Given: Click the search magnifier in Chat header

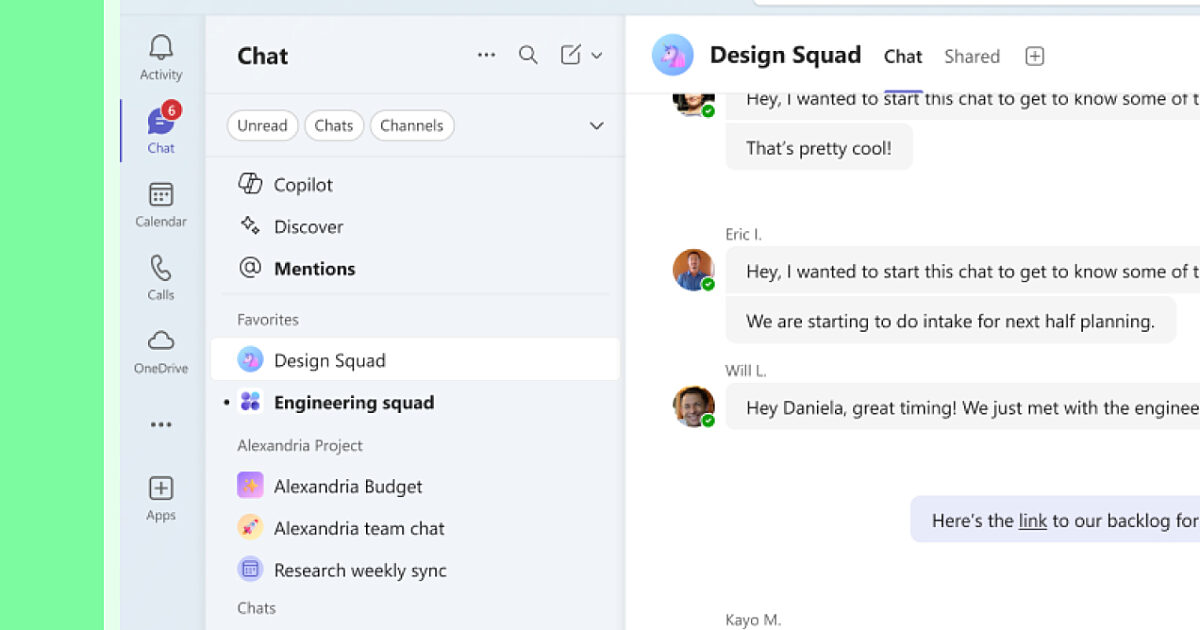Looking at the screenshot, I should tap(528, 55).
